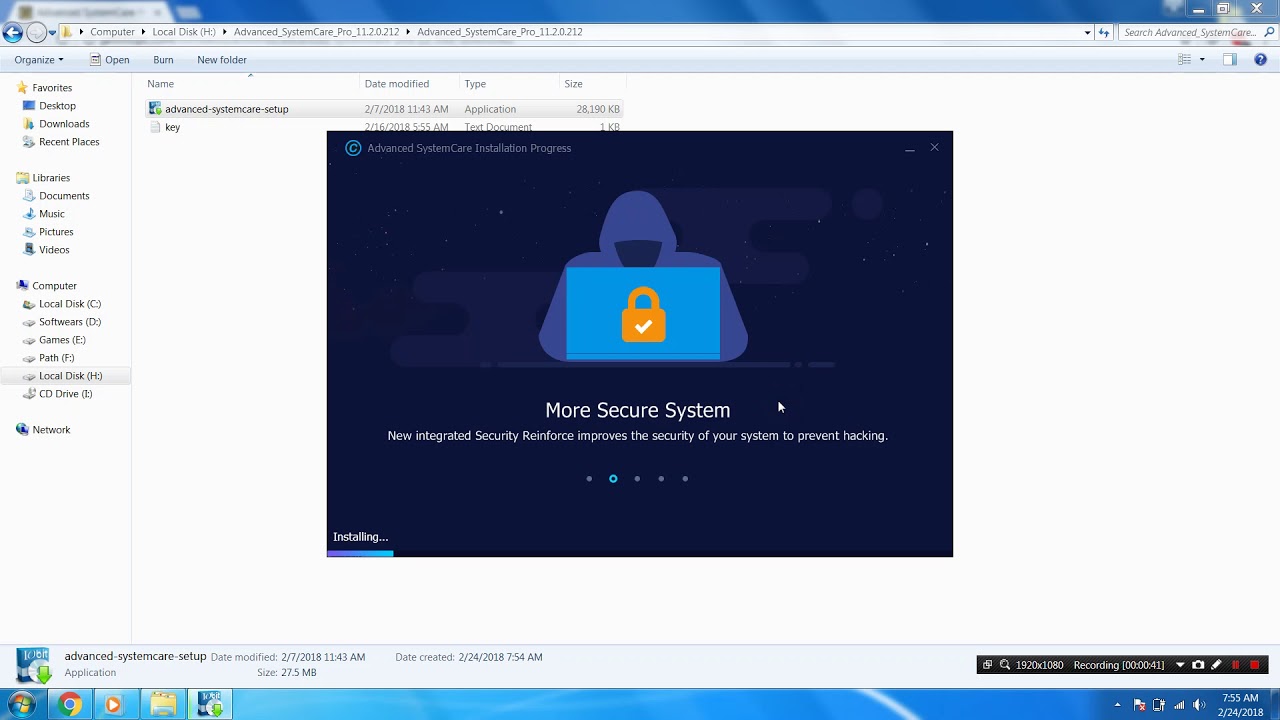Select the first slide indicator dot
This screenshot has height=720, width=1280.
click(589, 479)
